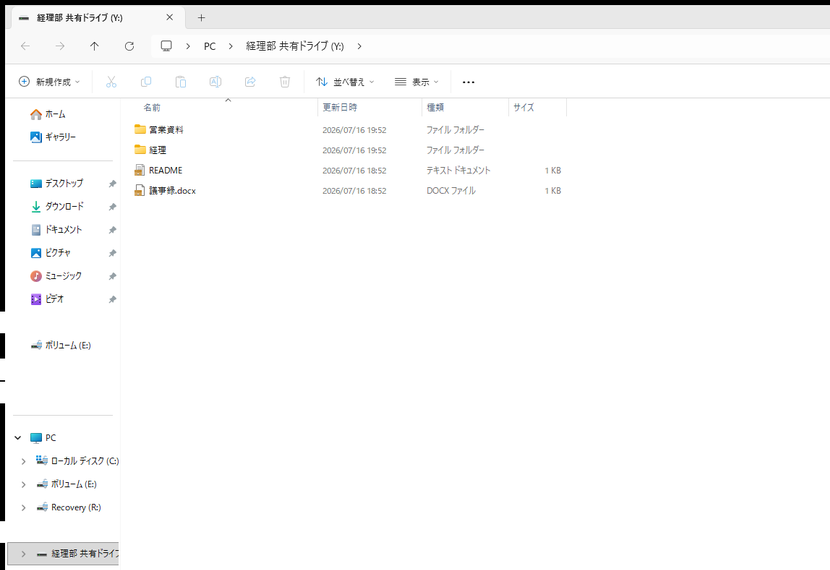
Task: Expand ローカル ディスク (C:) node
Action: click(x=23, y=462)
